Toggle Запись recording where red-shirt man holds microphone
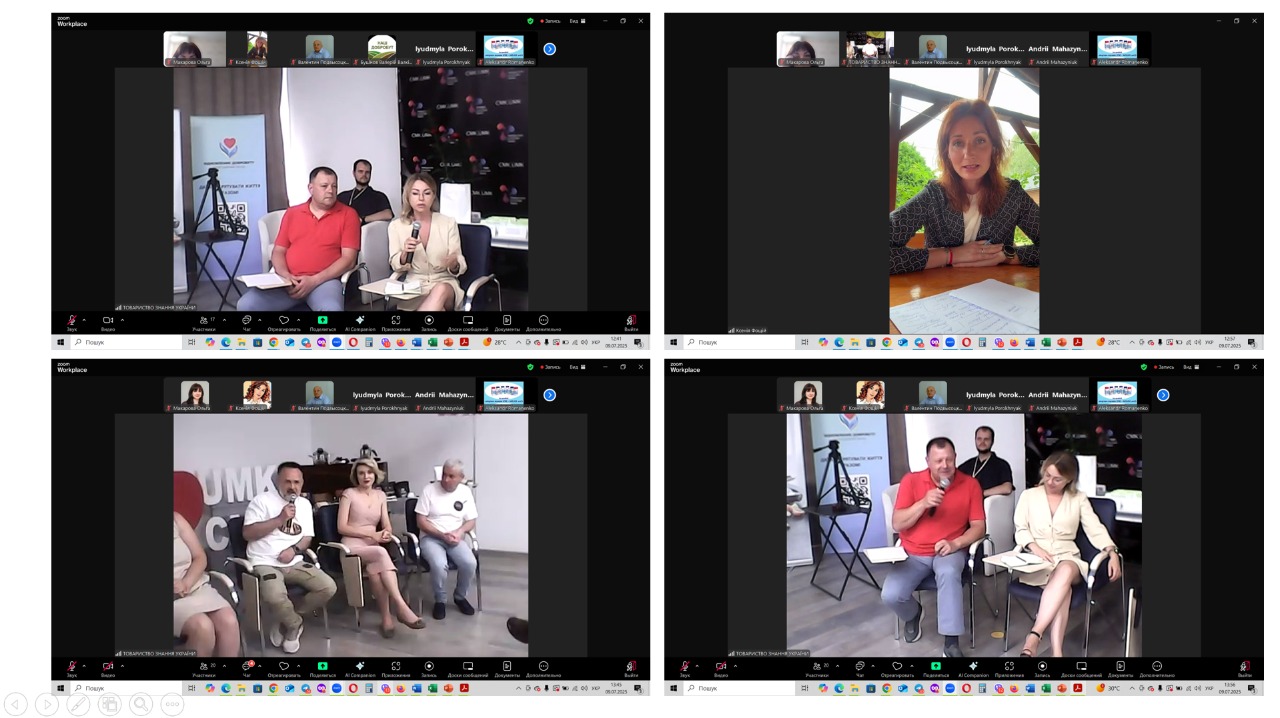 pyautogui.click(x=1042, y=668)
